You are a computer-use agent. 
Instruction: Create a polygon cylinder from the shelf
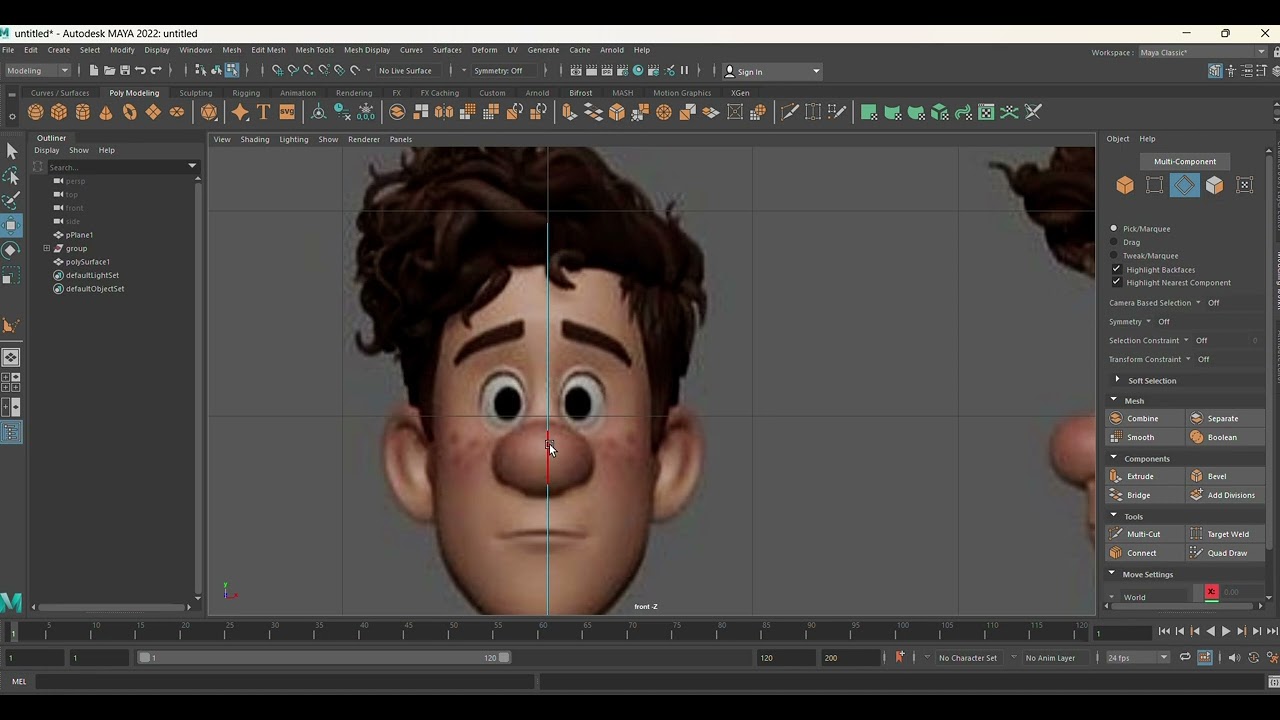(x=83, y=112)
